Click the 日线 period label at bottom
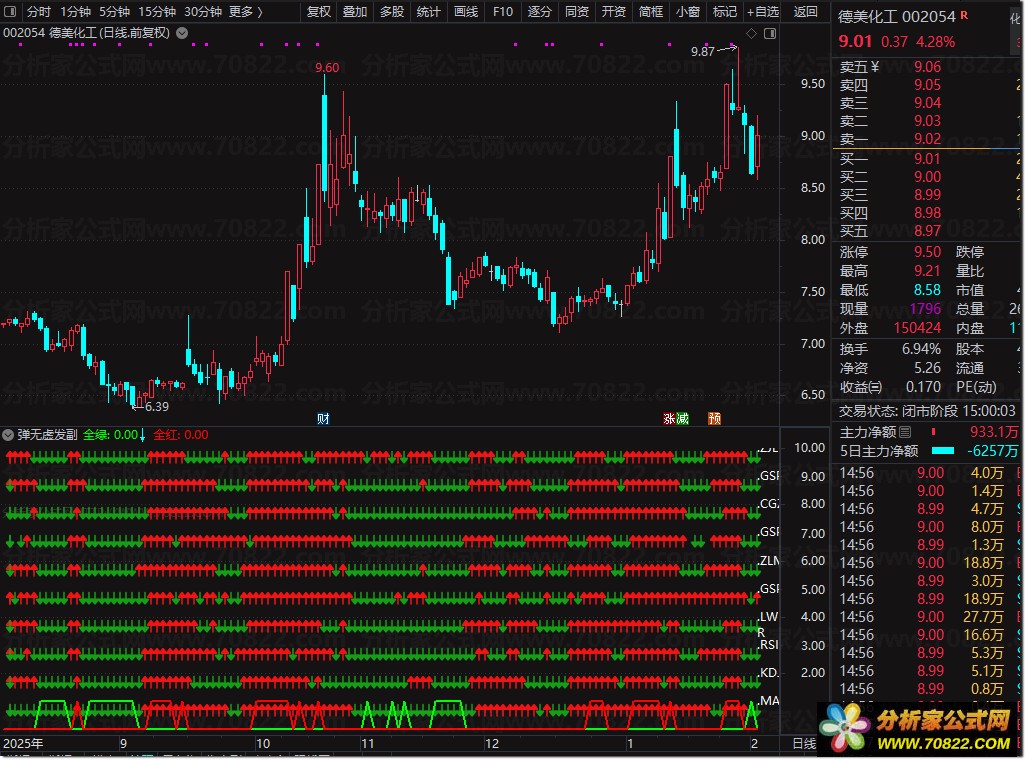 804,744
